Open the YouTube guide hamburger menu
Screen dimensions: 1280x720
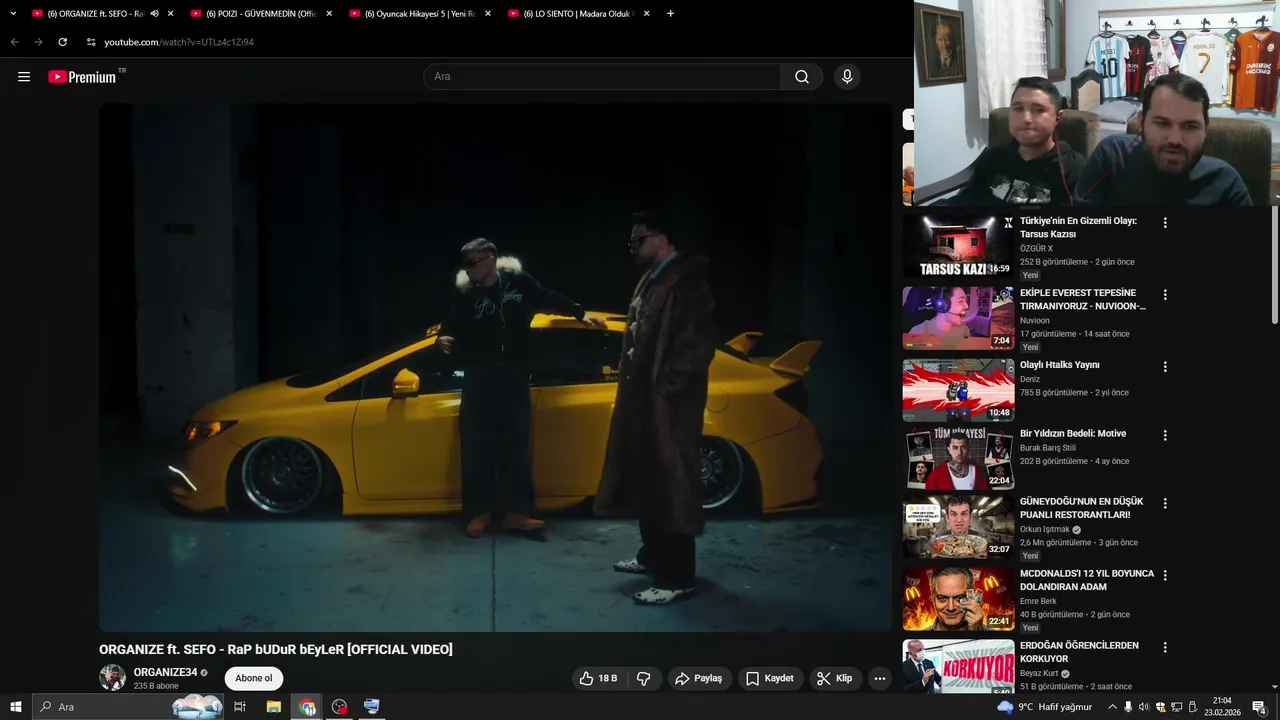24,77
